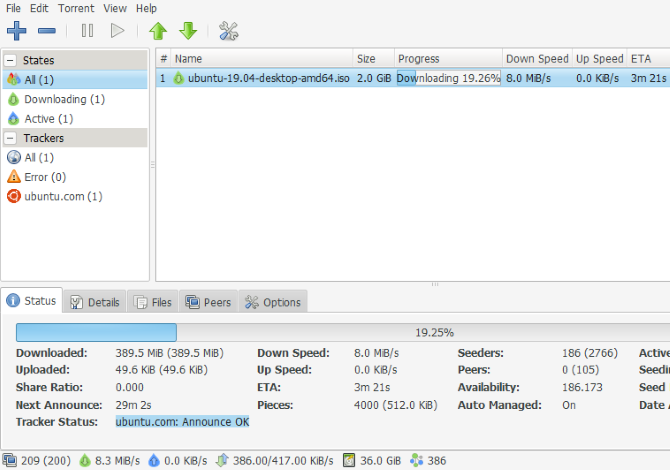The width and height of the screenshot is (670, 470).
Task: Sort by Down Speed column header
Action: (x=537, y=59)
